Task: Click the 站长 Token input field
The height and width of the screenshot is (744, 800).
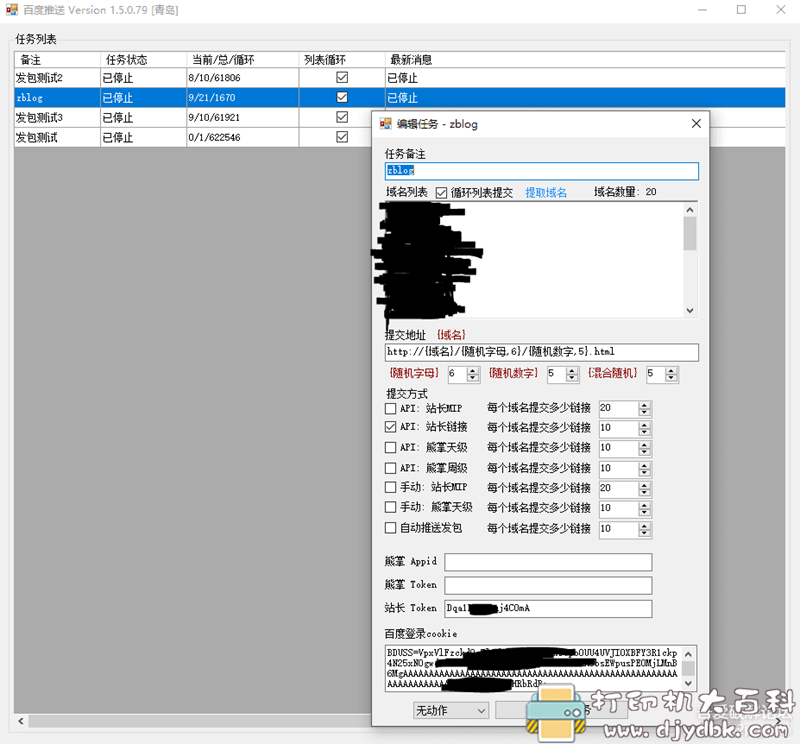Action: coord(548,608)
